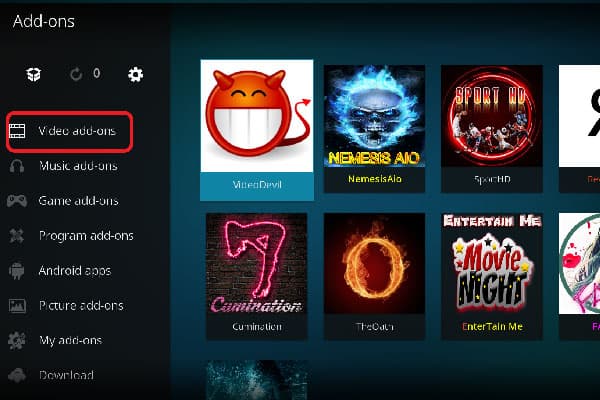Click the Add-ons page title
600x400 pixels.
[44, 21]
